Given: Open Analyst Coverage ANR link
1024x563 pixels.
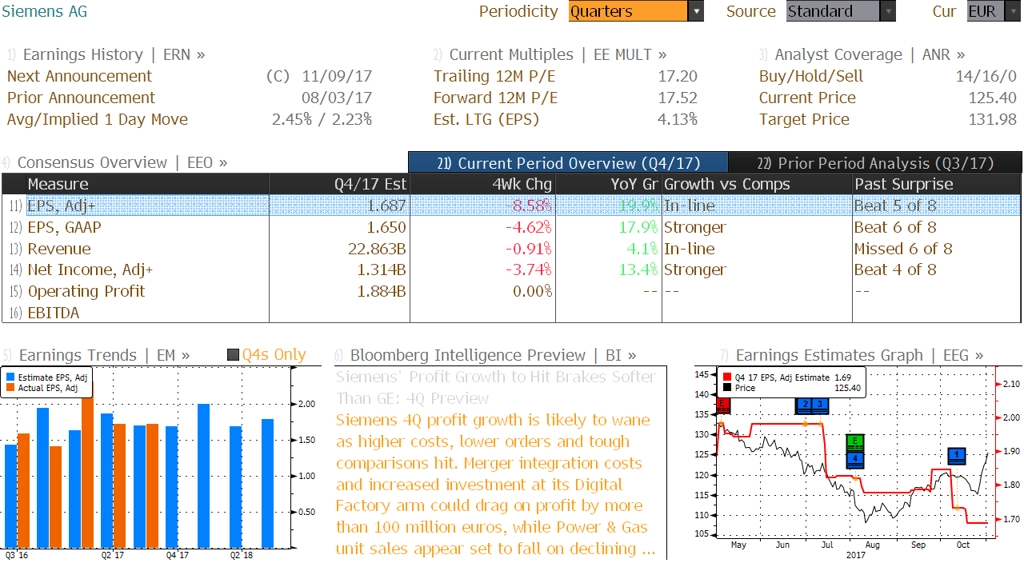Looking at the screenshot, I should 869,55.
